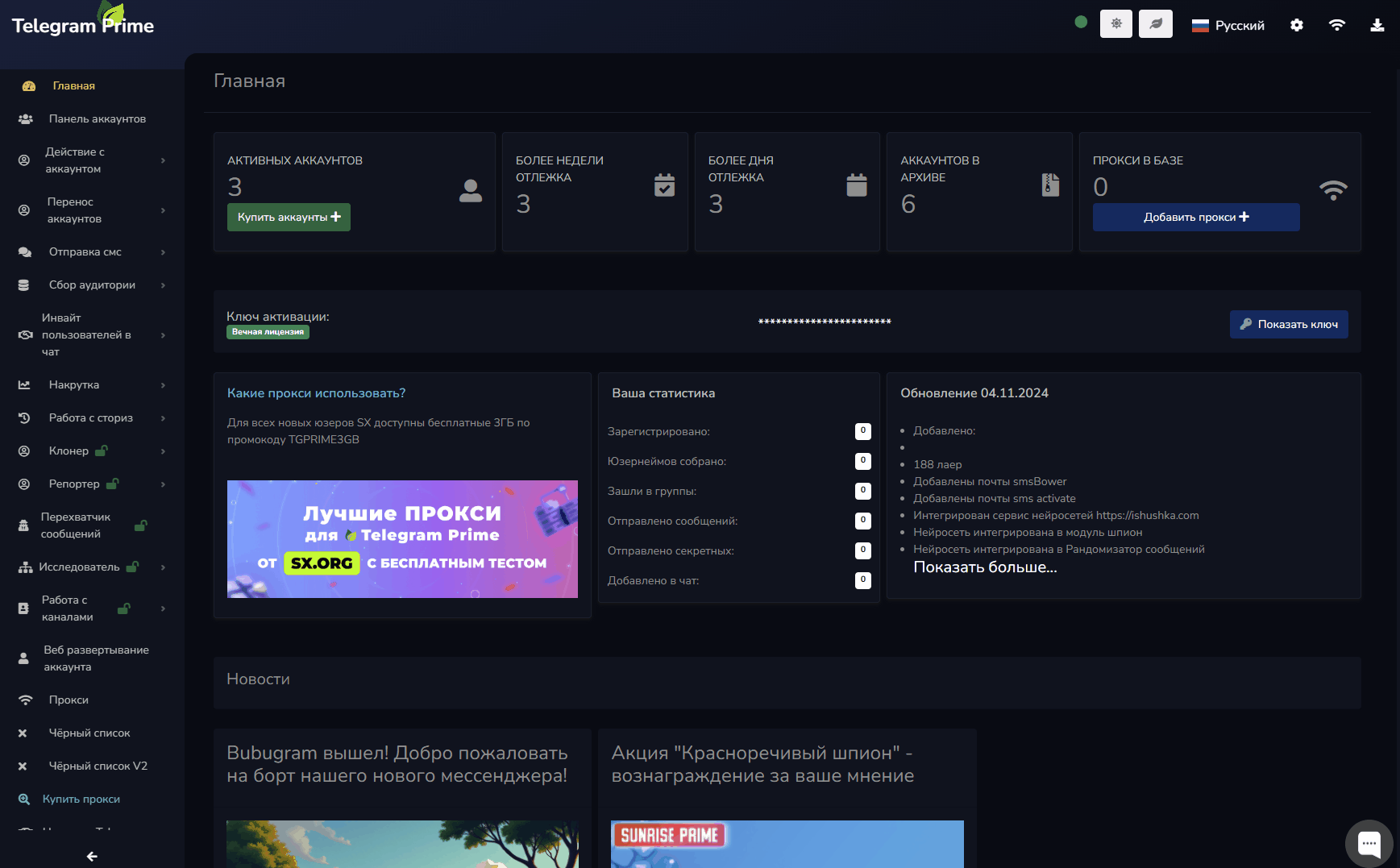Click the user icon in active accounts card
1400x868 pixels.
click(x=471, y=190)
